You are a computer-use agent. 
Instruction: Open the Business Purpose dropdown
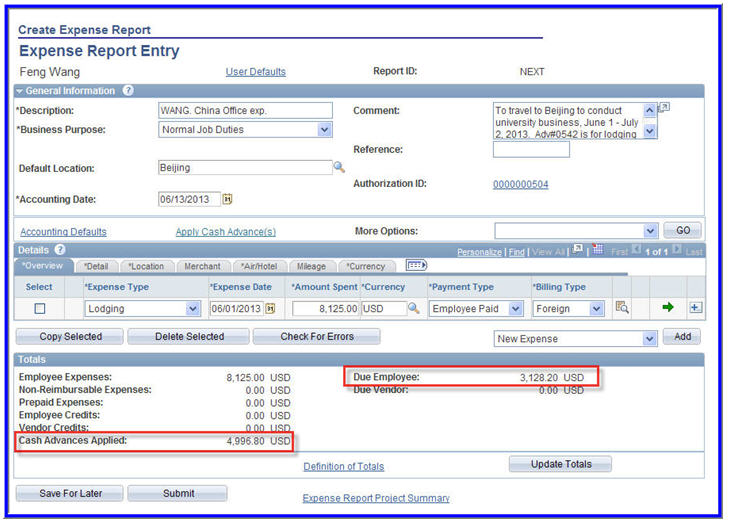(324, 129)
